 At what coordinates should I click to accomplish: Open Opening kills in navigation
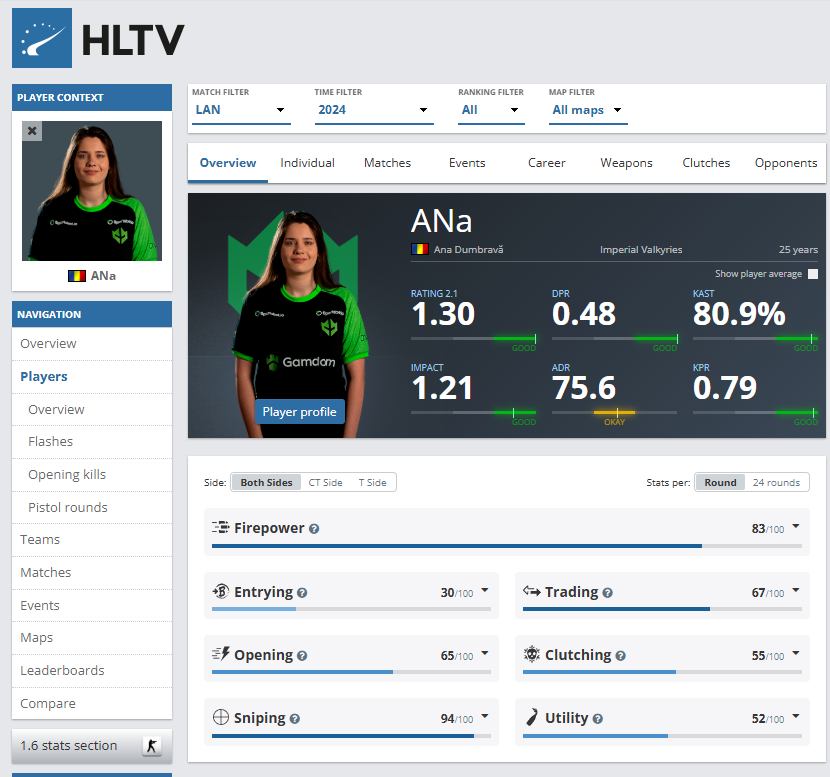click(x=92, y=474)
